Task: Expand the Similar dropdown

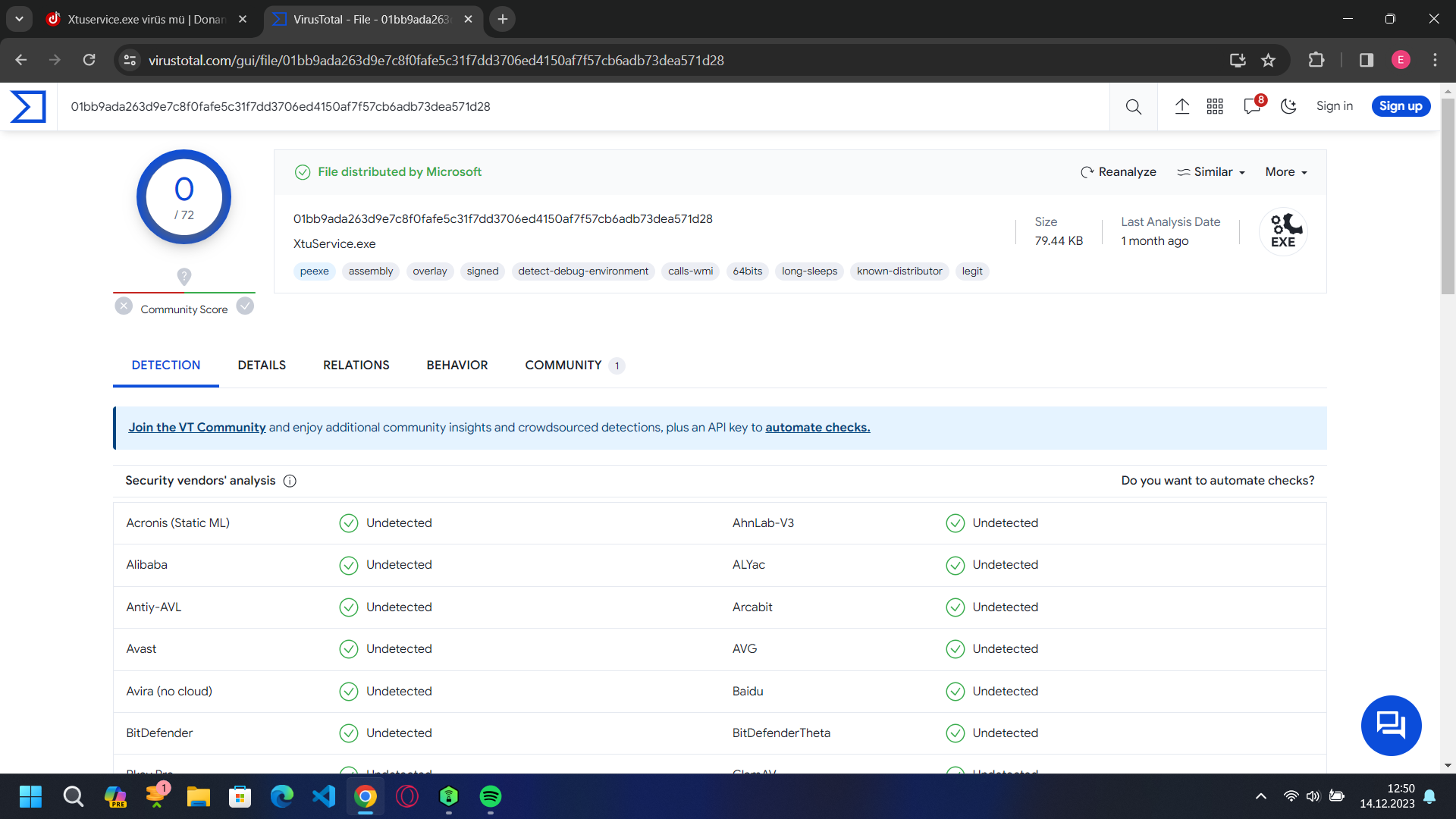Action: (x=1211, y=172)
